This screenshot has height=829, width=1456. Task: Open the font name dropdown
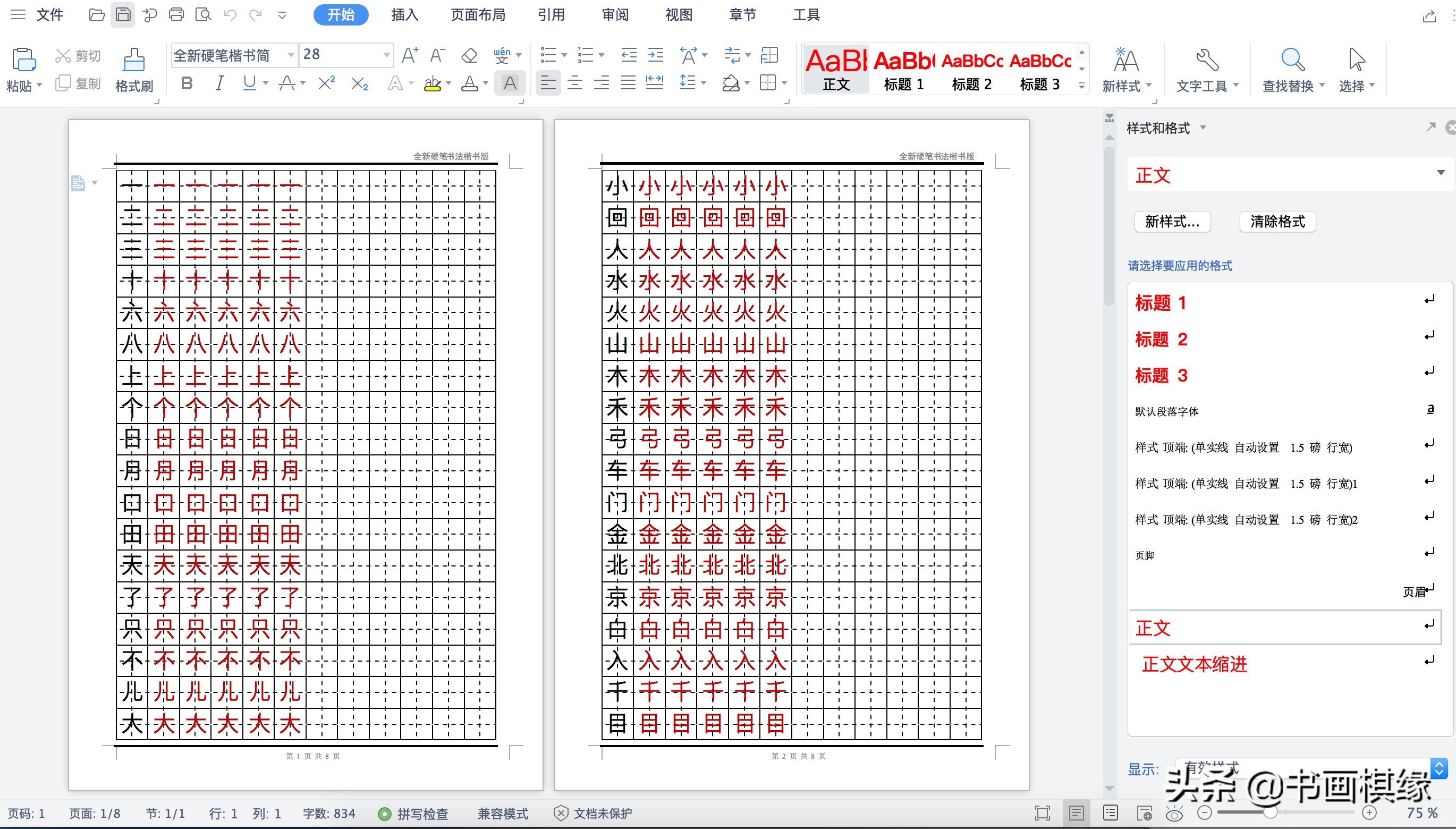point(291,55)
